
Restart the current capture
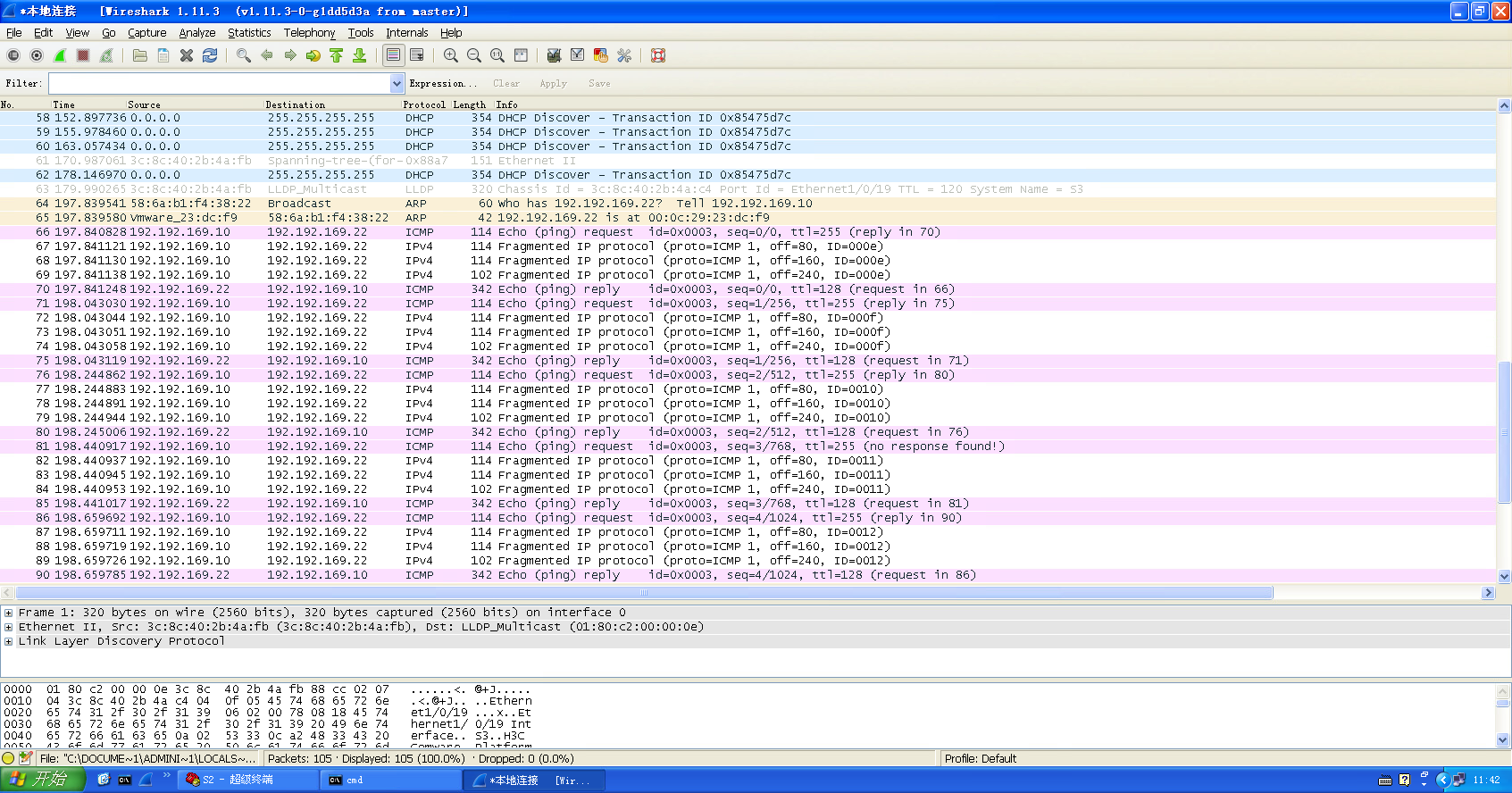point(106,55)
